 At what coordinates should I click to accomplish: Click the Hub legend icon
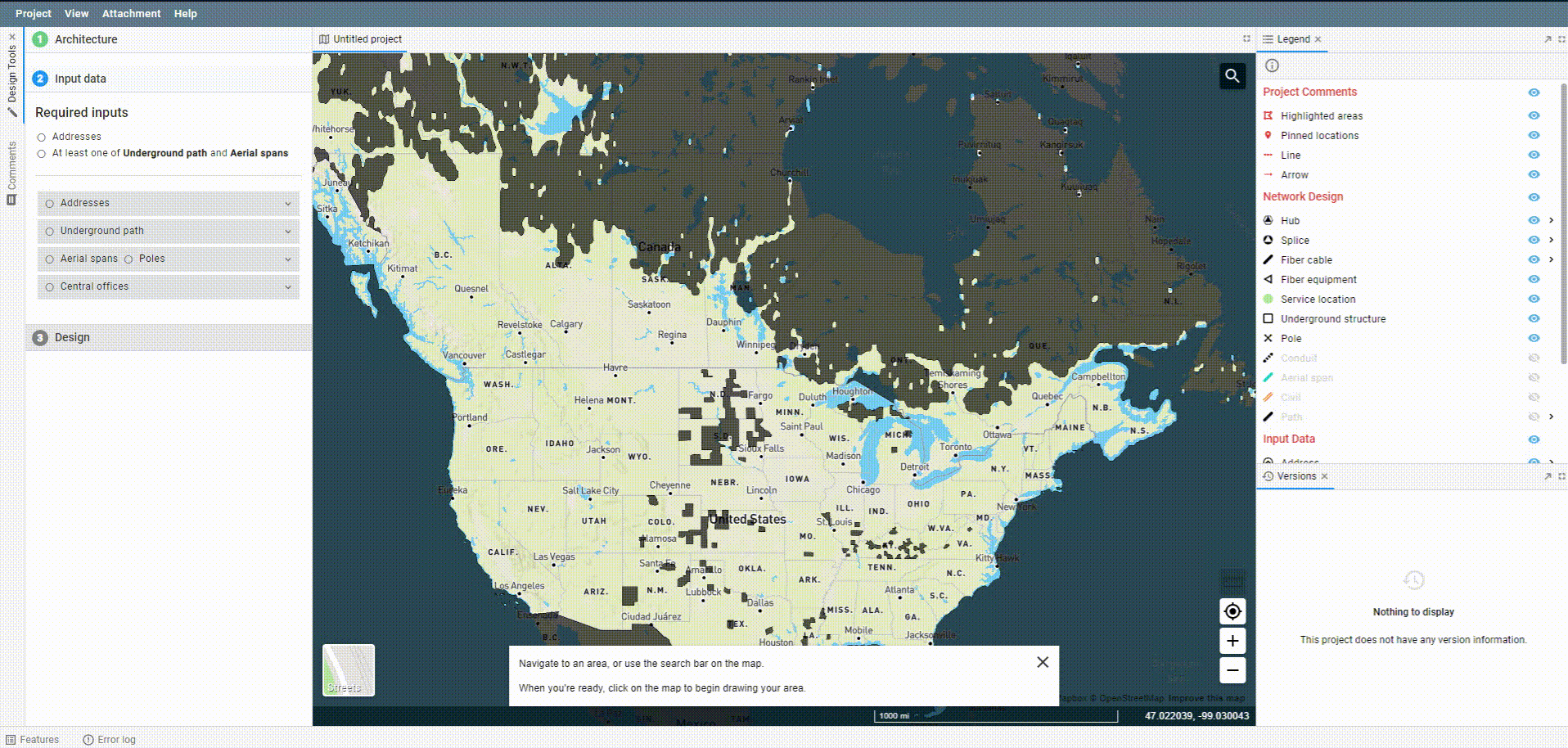[1268, 220]
